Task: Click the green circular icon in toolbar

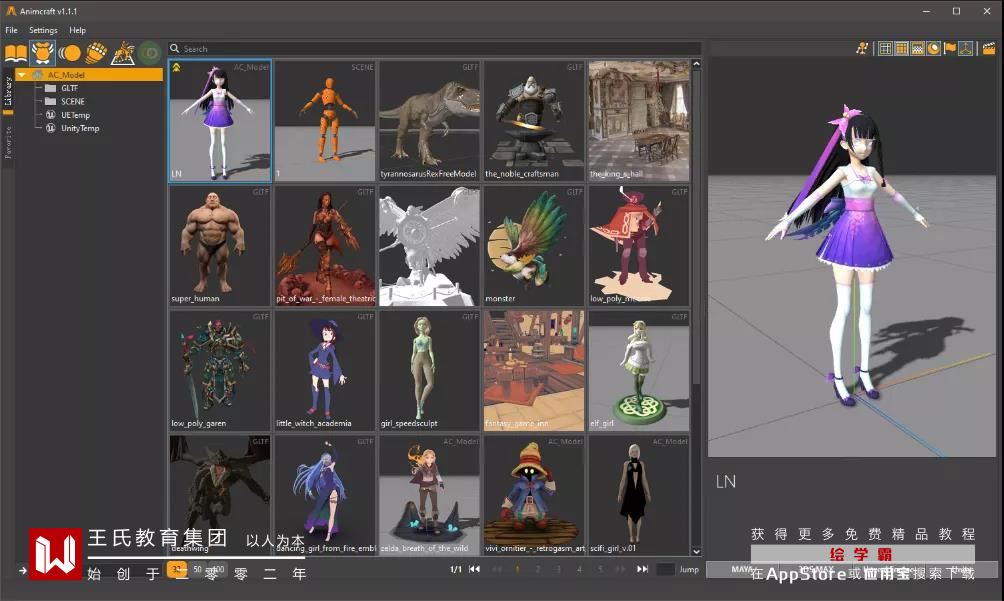Action: click(x=150, y=52)
